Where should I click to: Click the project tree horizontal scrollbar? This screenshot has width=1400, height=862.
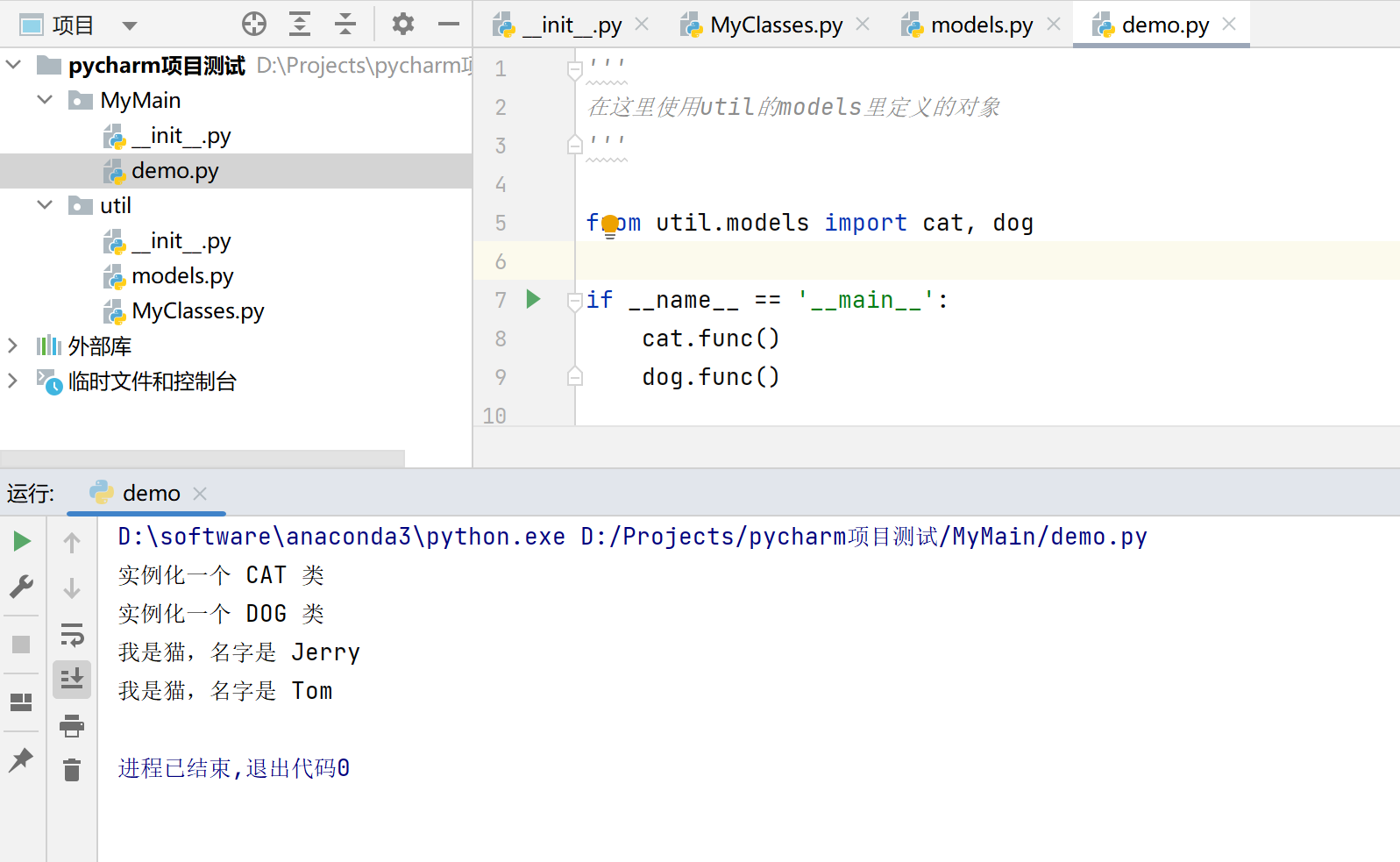(x=202, y=459)
